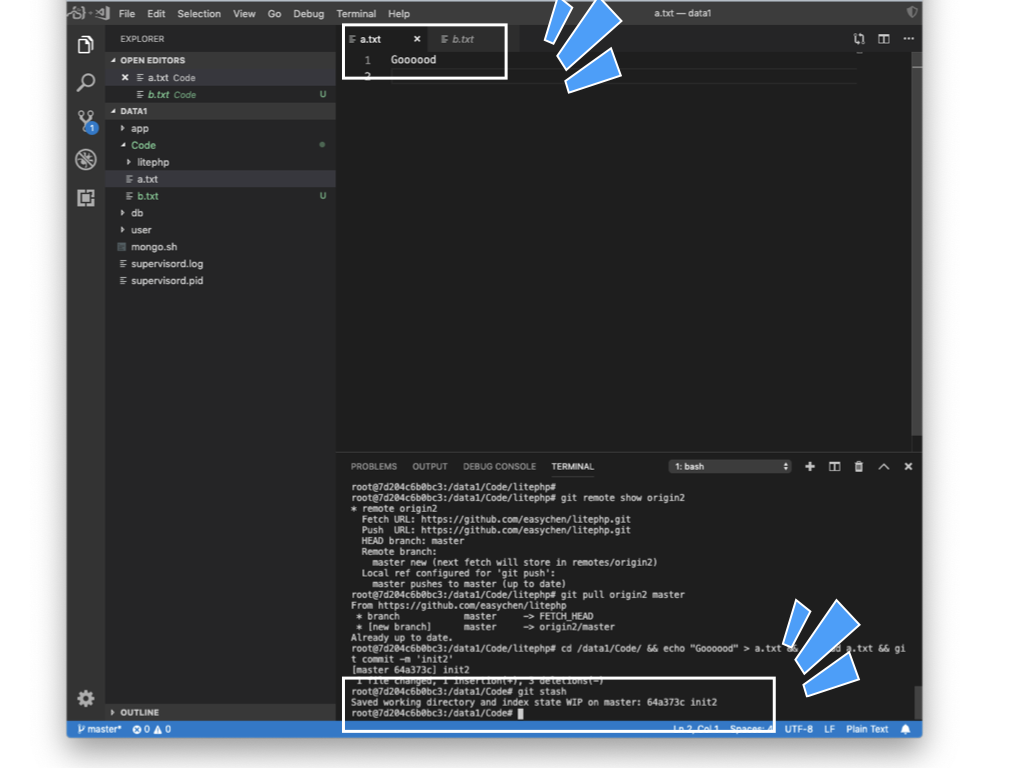
Task: Maximize terminal panel with up chevron
Action: click(884, 467)
